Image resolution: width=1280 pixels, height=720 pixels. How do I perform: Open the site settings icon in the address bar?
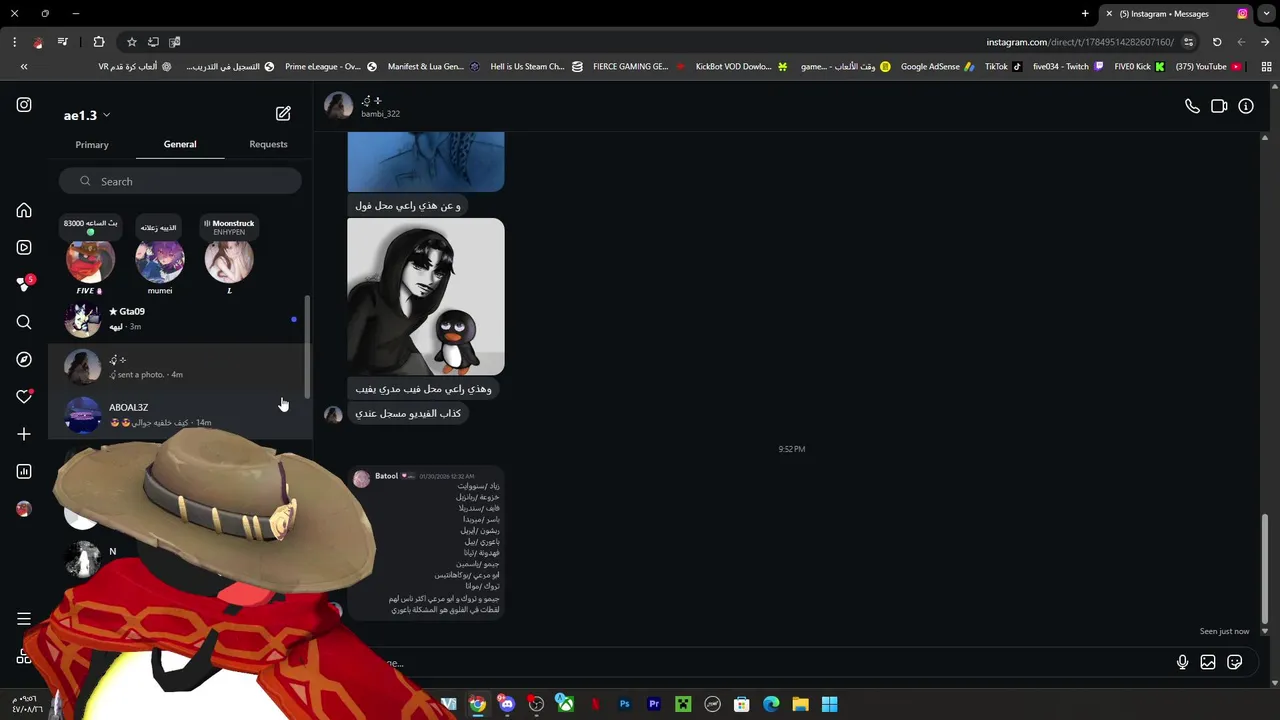(x=1188, y=42)
